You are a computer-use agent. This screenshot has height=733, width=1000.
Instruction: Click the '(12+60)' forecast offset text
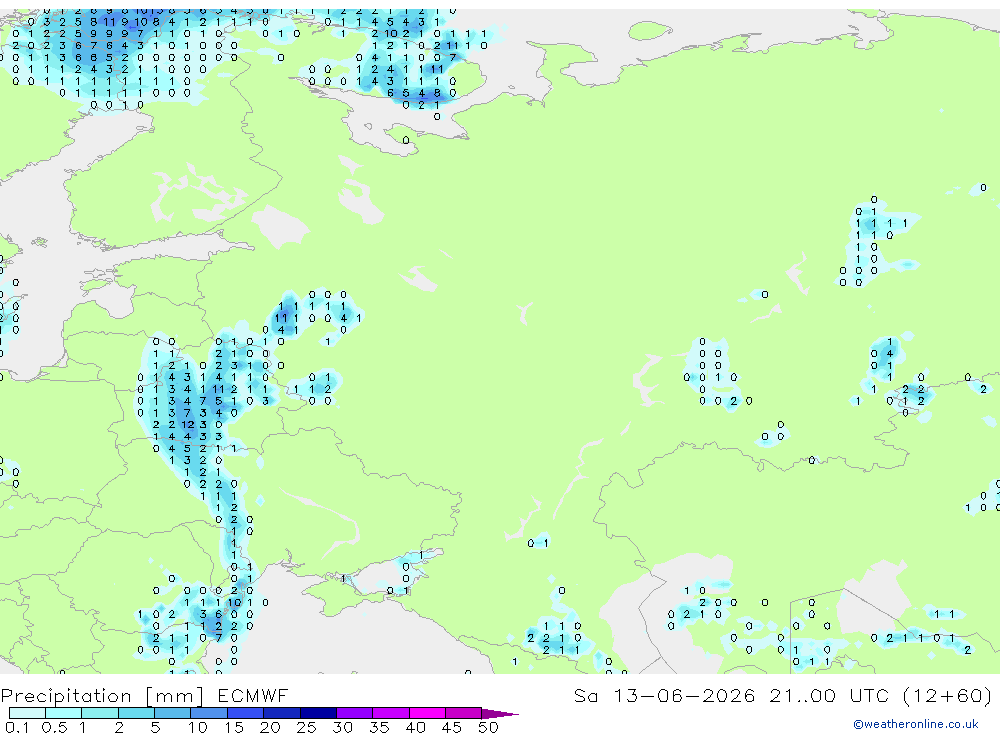948,695
